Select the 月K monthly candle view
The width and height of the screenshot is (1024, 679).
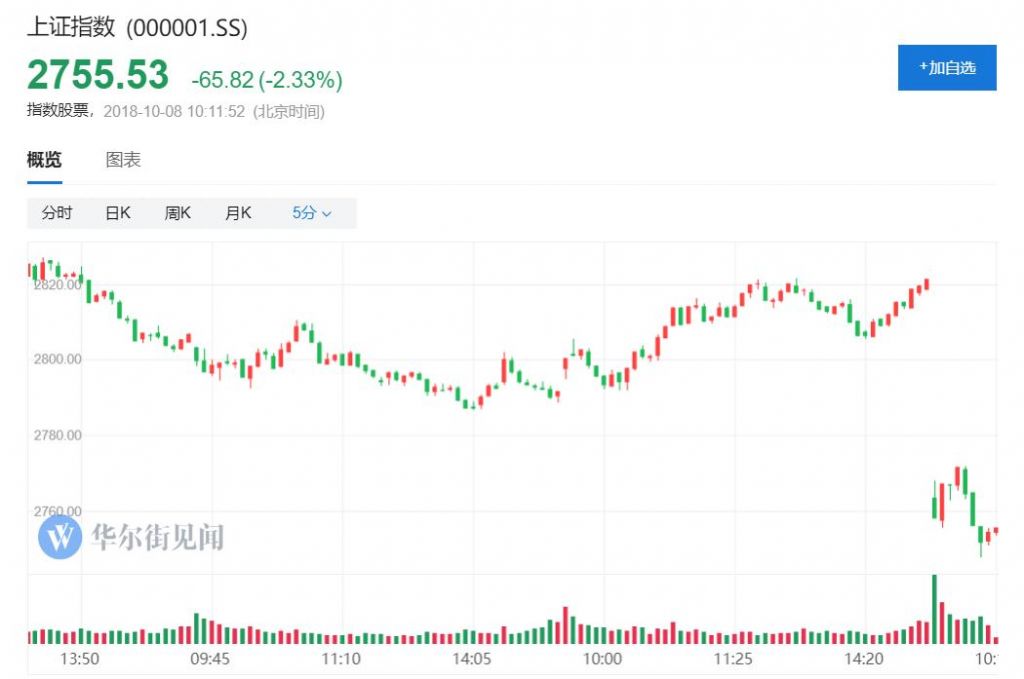click(x=238, y=213)
